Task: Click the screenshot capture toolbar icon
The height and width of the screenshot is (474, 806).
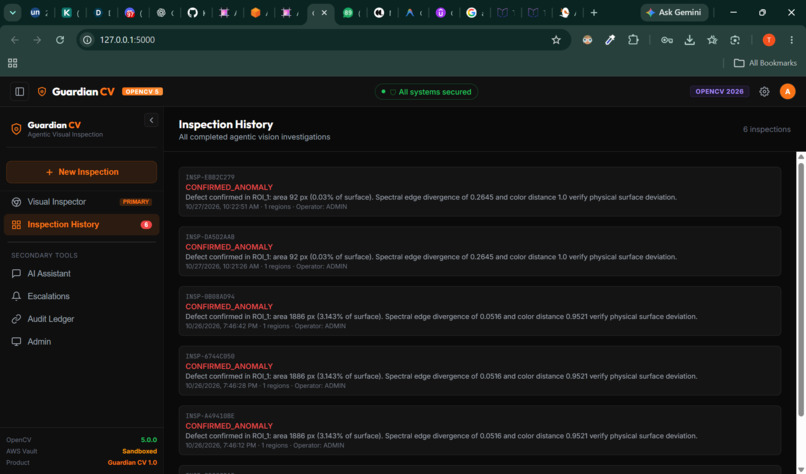Action: tap(735, 40)
